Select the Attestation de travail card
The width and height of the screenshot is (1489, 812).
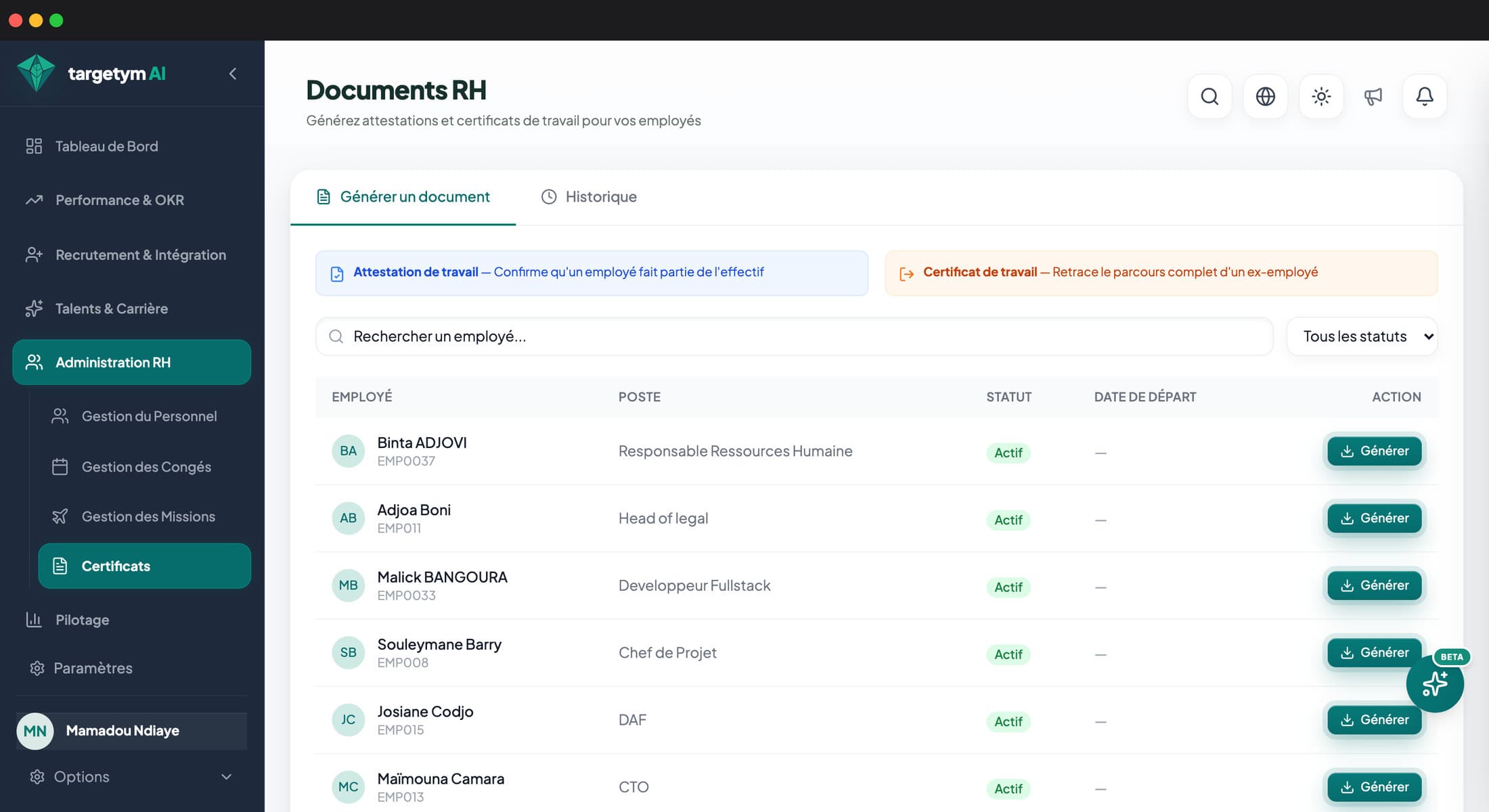(592, 273)
